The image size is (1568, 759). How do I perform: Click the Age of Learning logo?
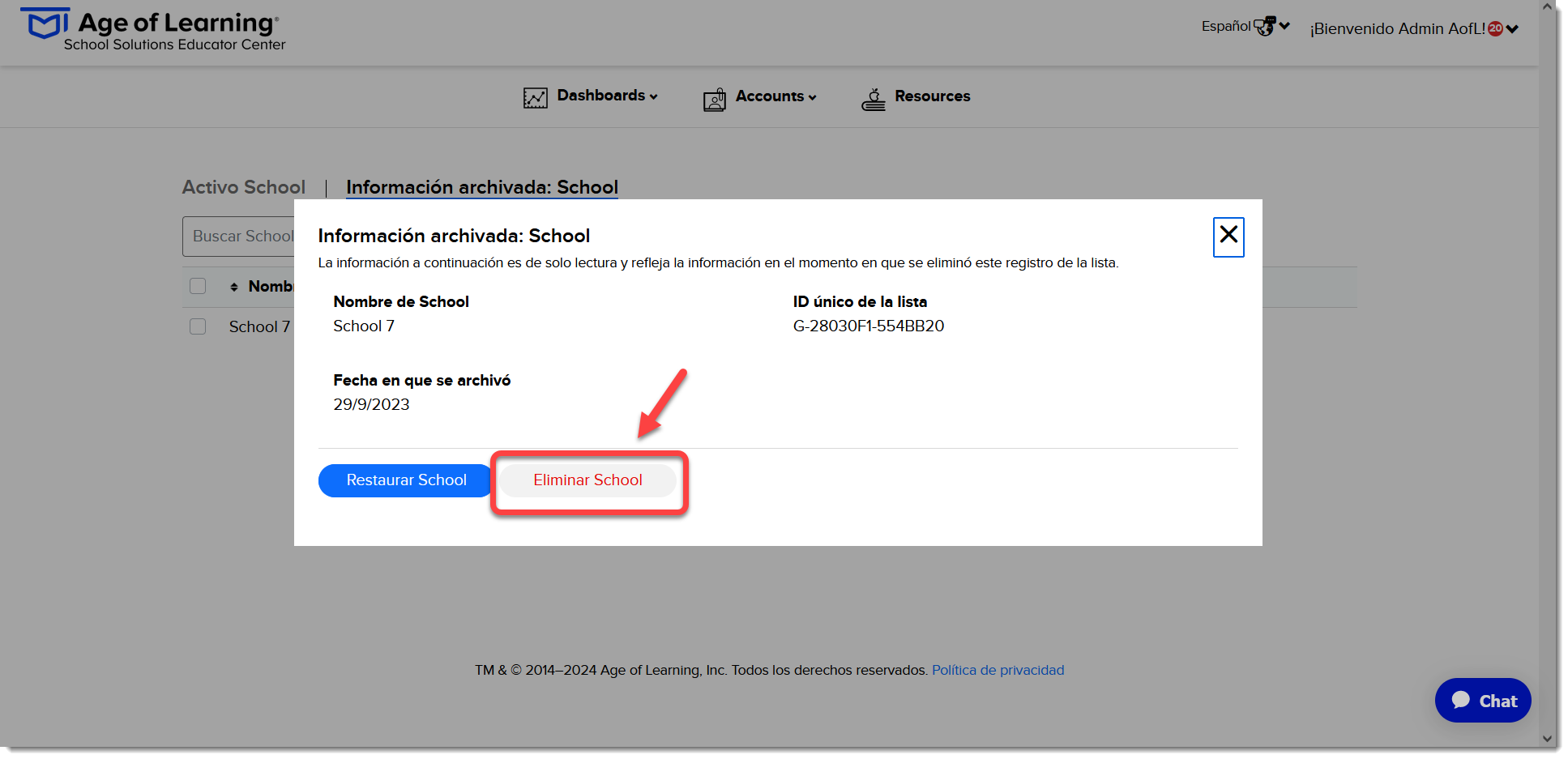click(152, 30)
